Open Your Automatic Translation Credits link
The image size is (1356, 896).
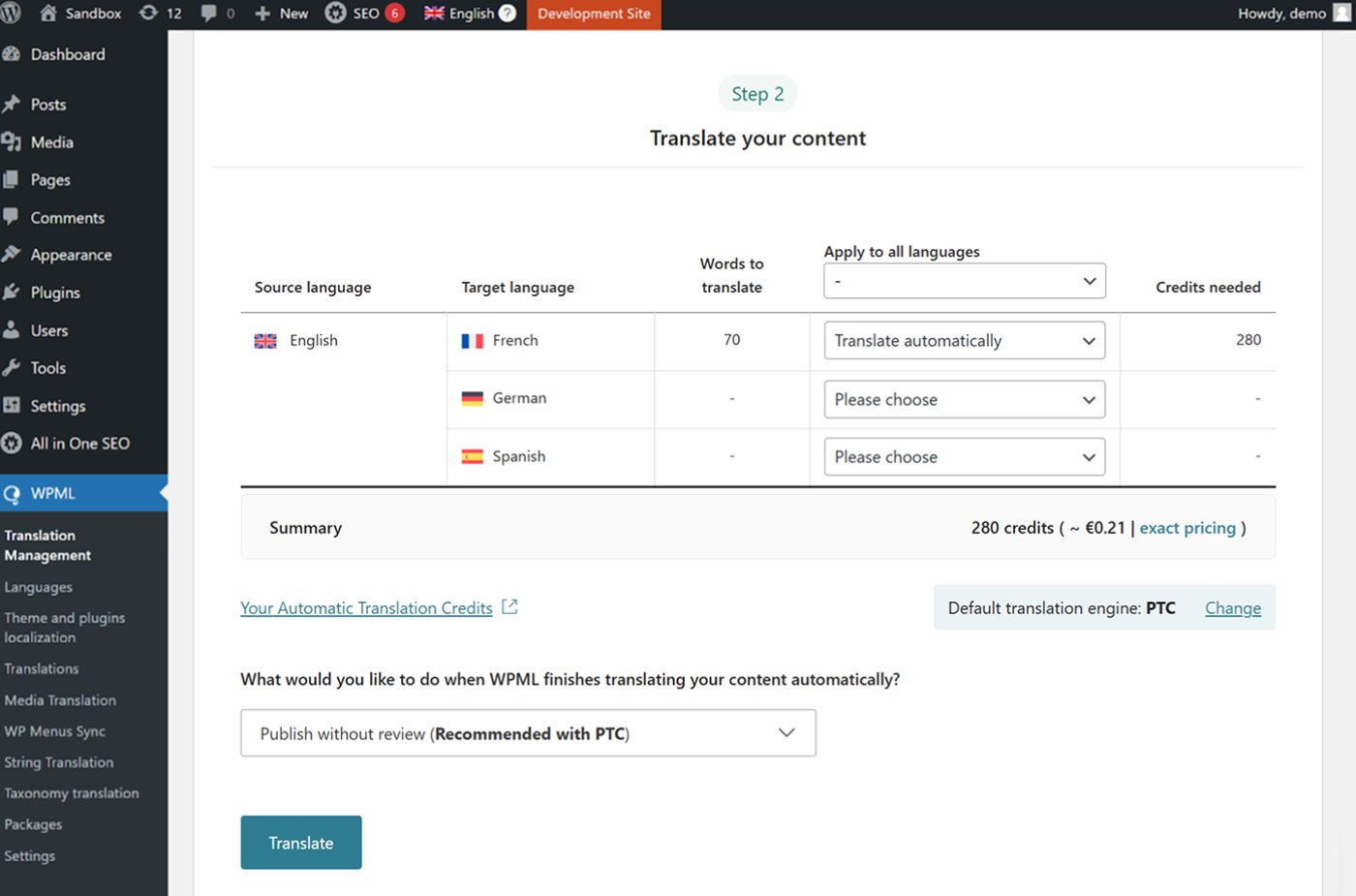click(366, 608)
